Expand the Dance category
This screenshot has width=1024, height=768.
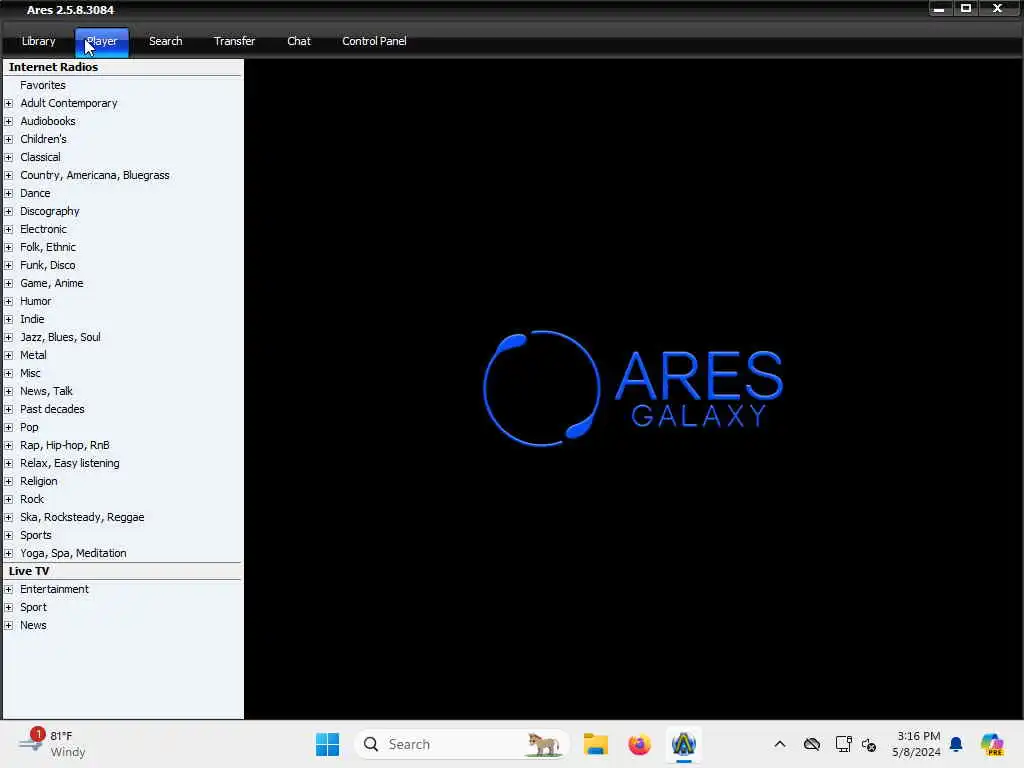(8, 193)
